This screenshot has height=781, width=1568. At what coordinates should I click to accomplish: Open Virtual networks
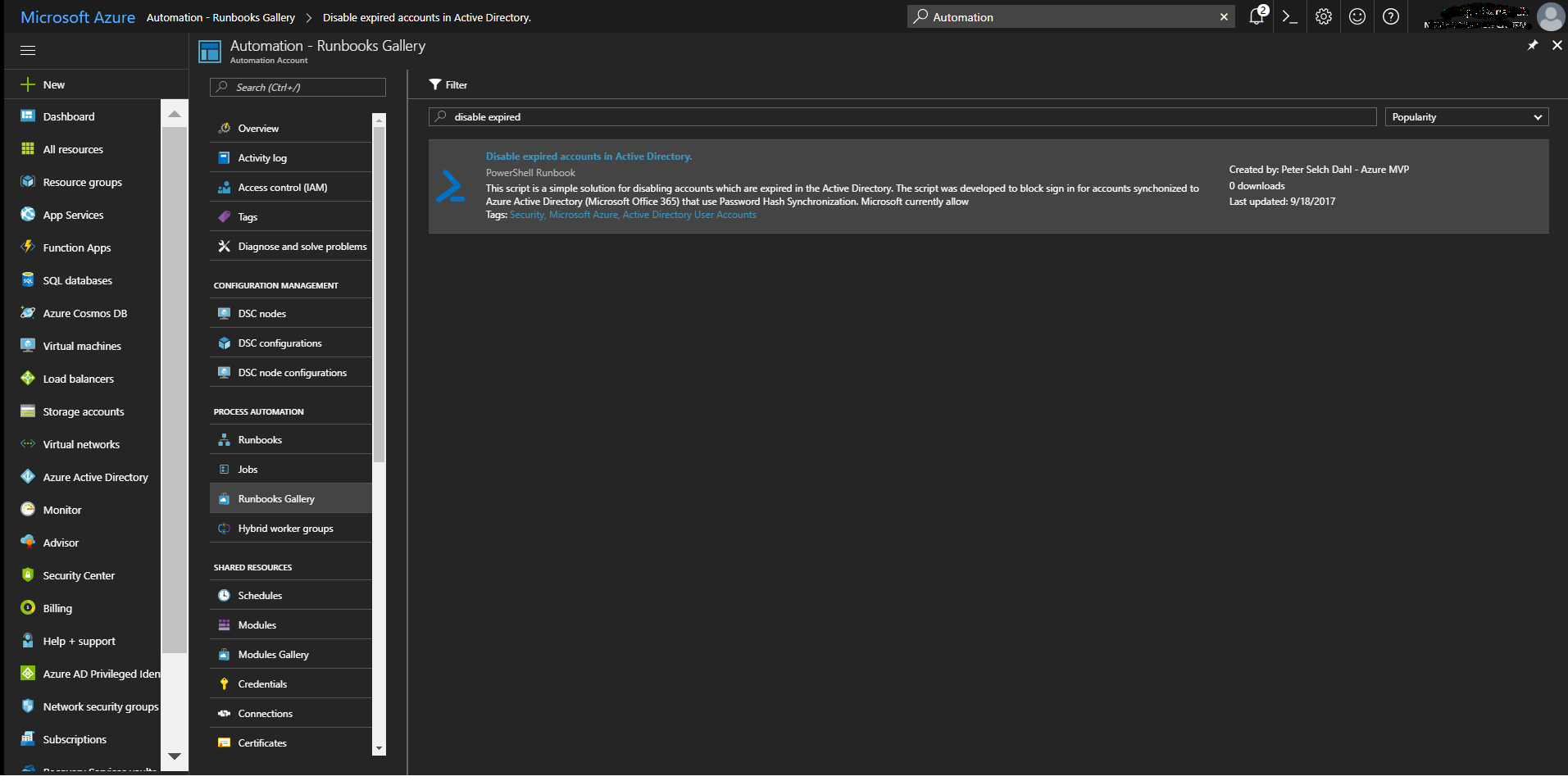(x=82, y=444)
